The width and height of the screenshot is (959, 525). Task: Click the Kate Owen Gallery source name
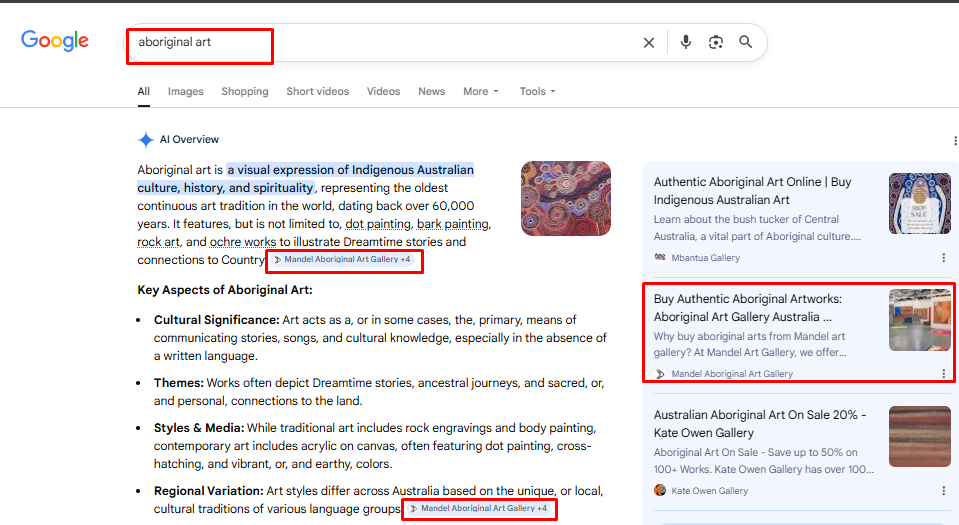pyautogui.click(x=709, y=491)
